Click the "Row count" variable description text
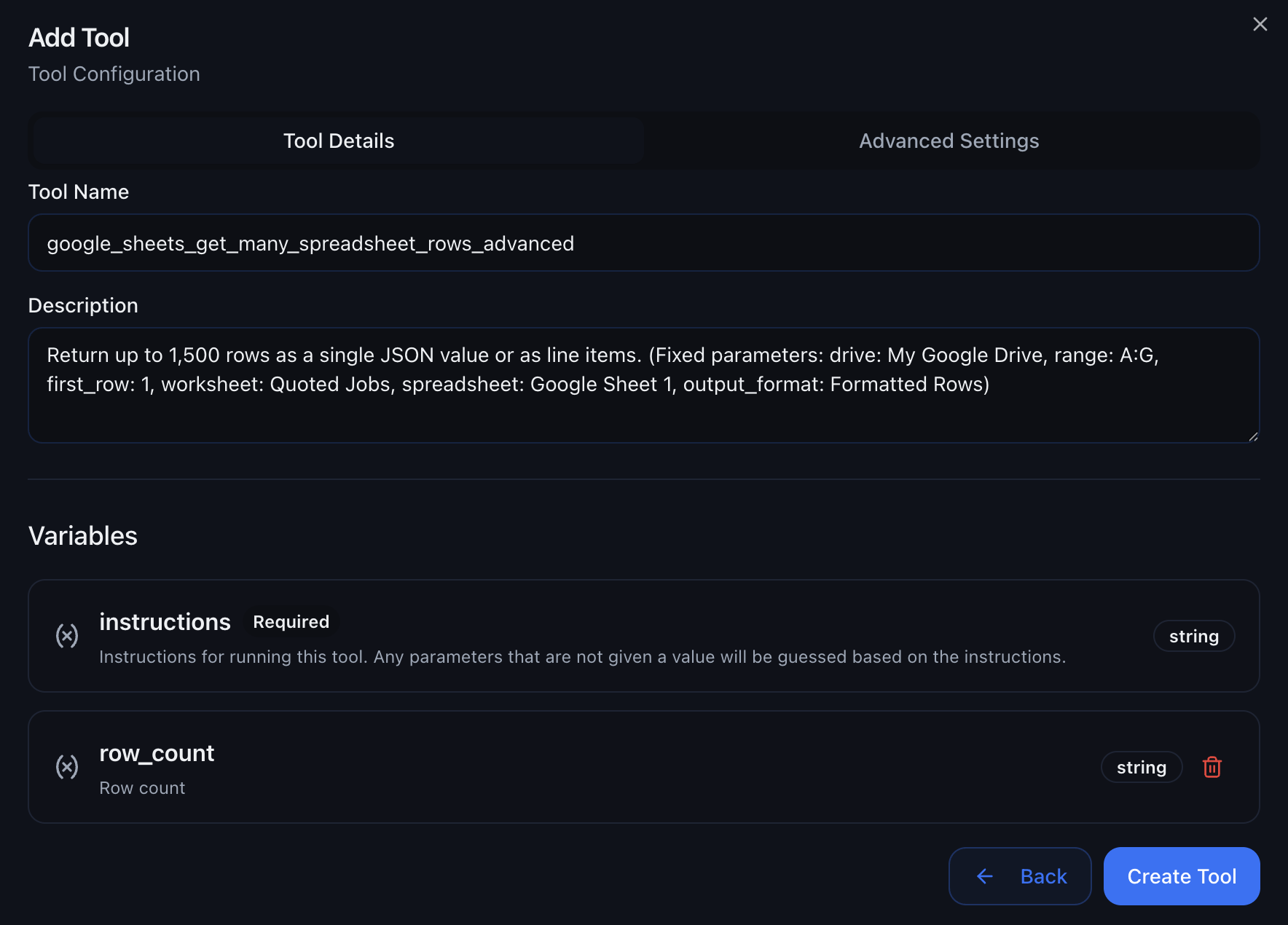1288x925 pixels. (142, 788)
